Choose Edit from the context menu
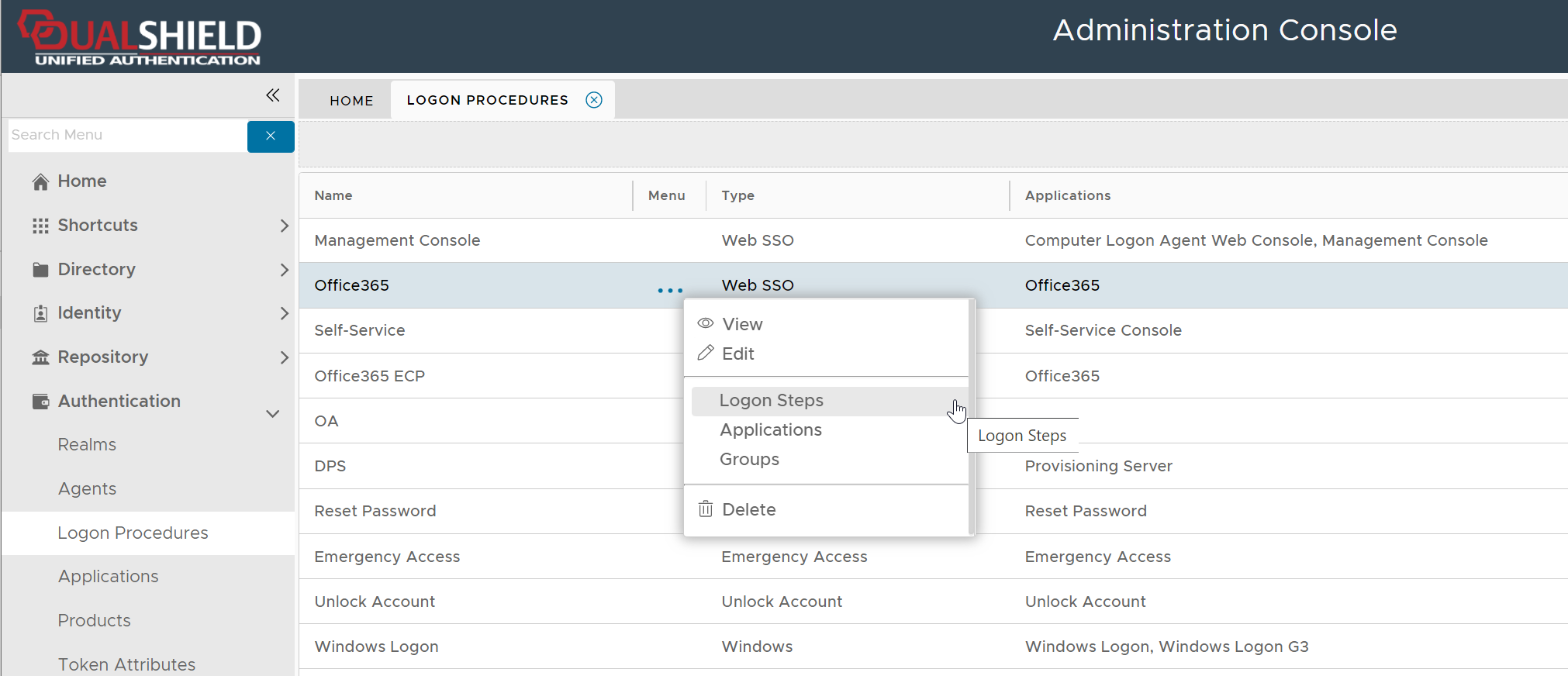The width and height of the screenshot is (1568, 676). [737, 354]
